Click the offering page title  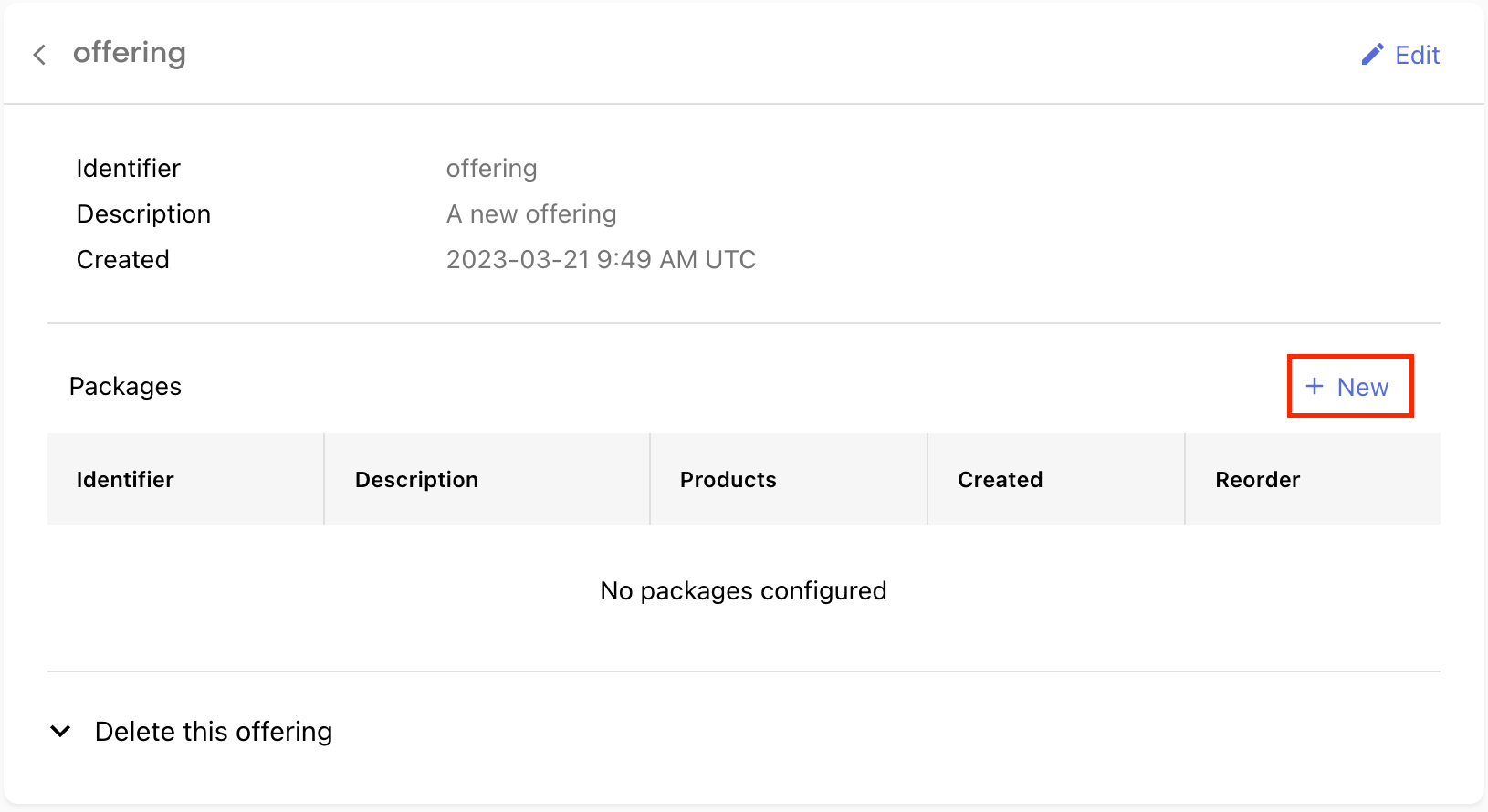(x=130, y=53)
